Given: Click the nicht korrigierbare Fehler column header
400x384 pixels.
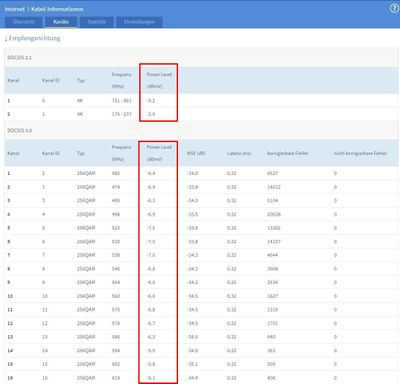Looking at the screenshot, I should (360, 153).
